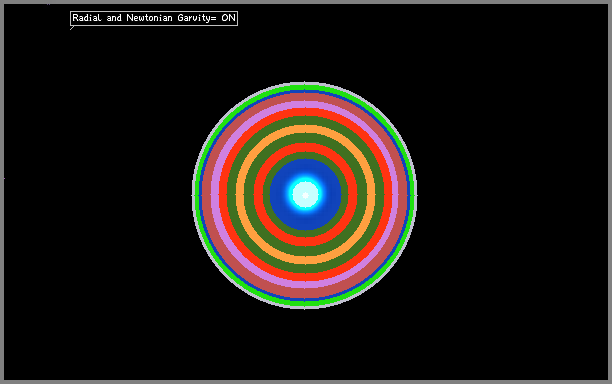Click the small tick mark below the label corner
The height and width of the screenshot is (384, 612).
pos(72,28)
